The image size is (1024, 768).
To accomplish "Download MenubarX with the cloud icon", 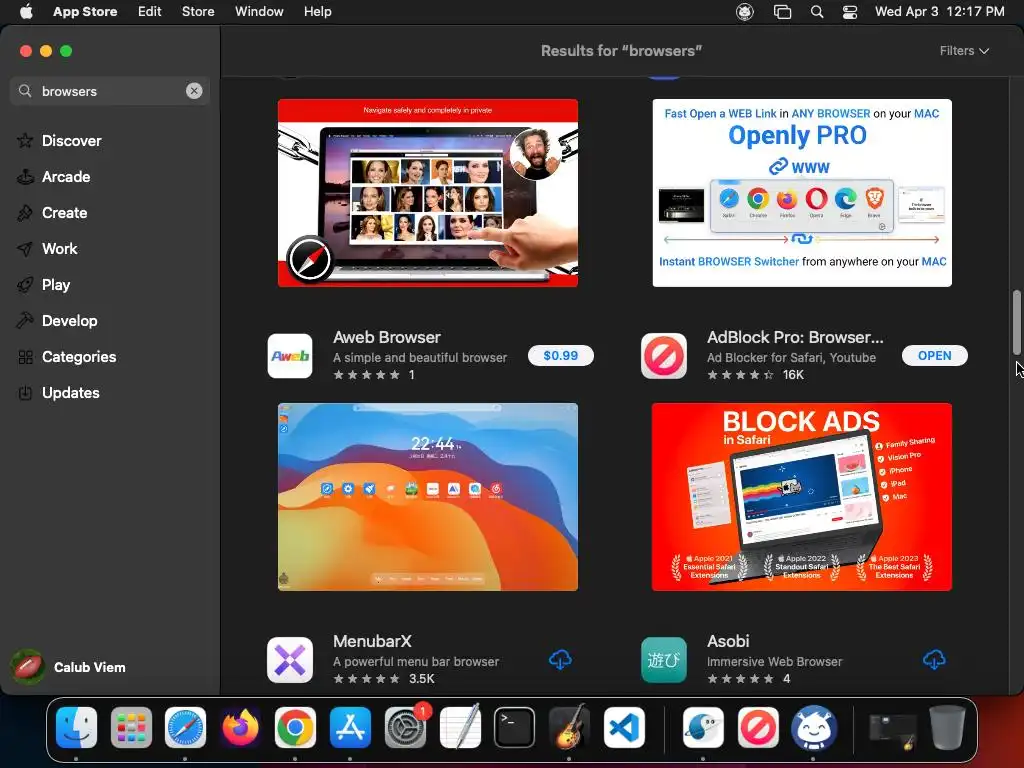I will point(560,660).
